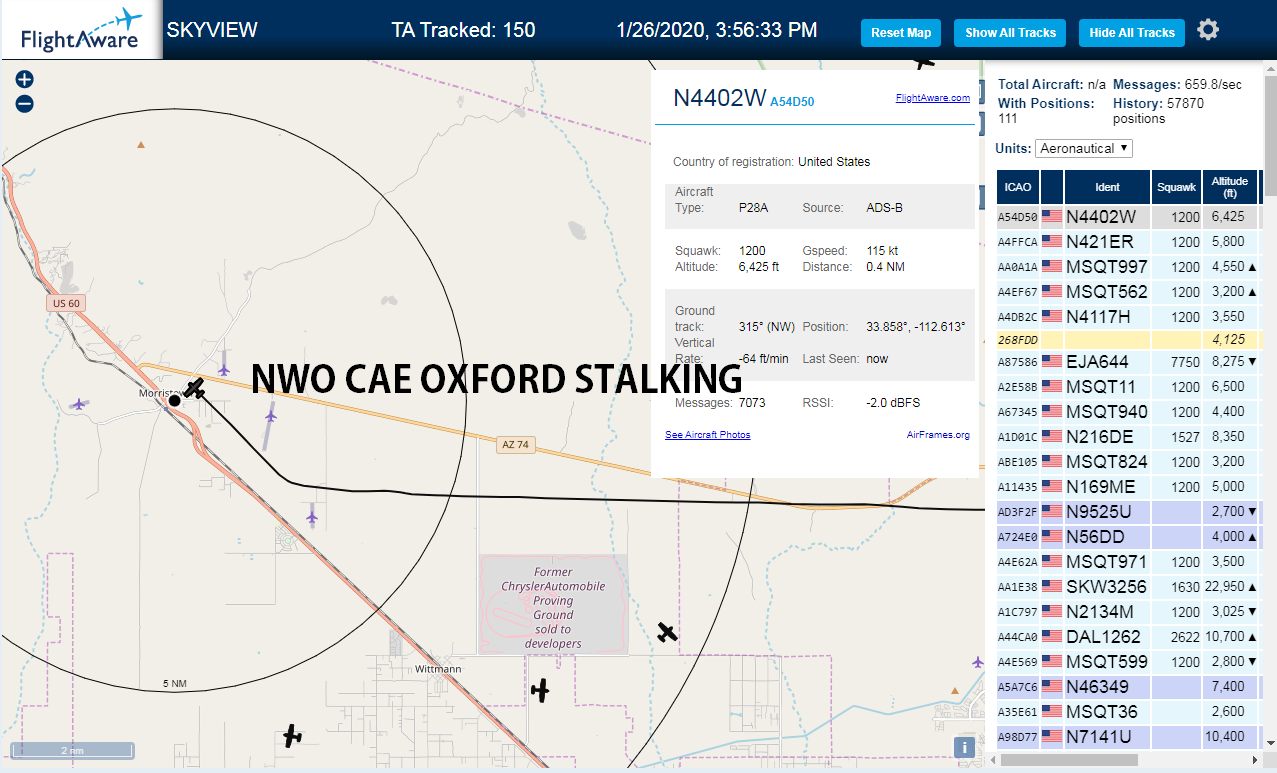
Task: Select MSQT997 row in table
Action: (1128, 266)
